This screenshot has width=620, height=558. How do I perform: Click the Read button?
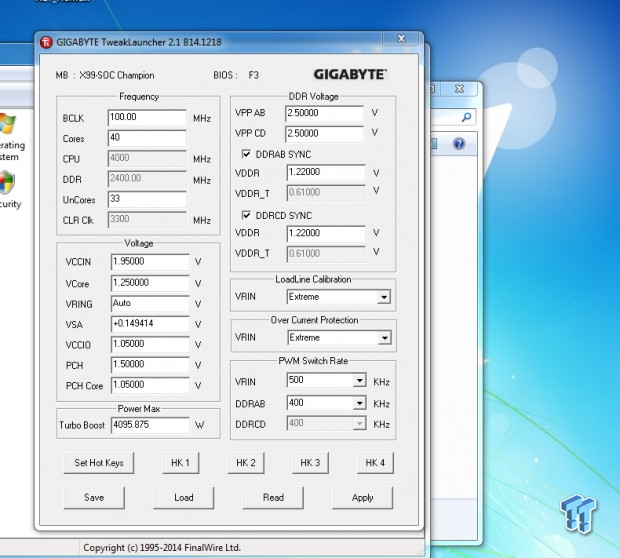273,497
